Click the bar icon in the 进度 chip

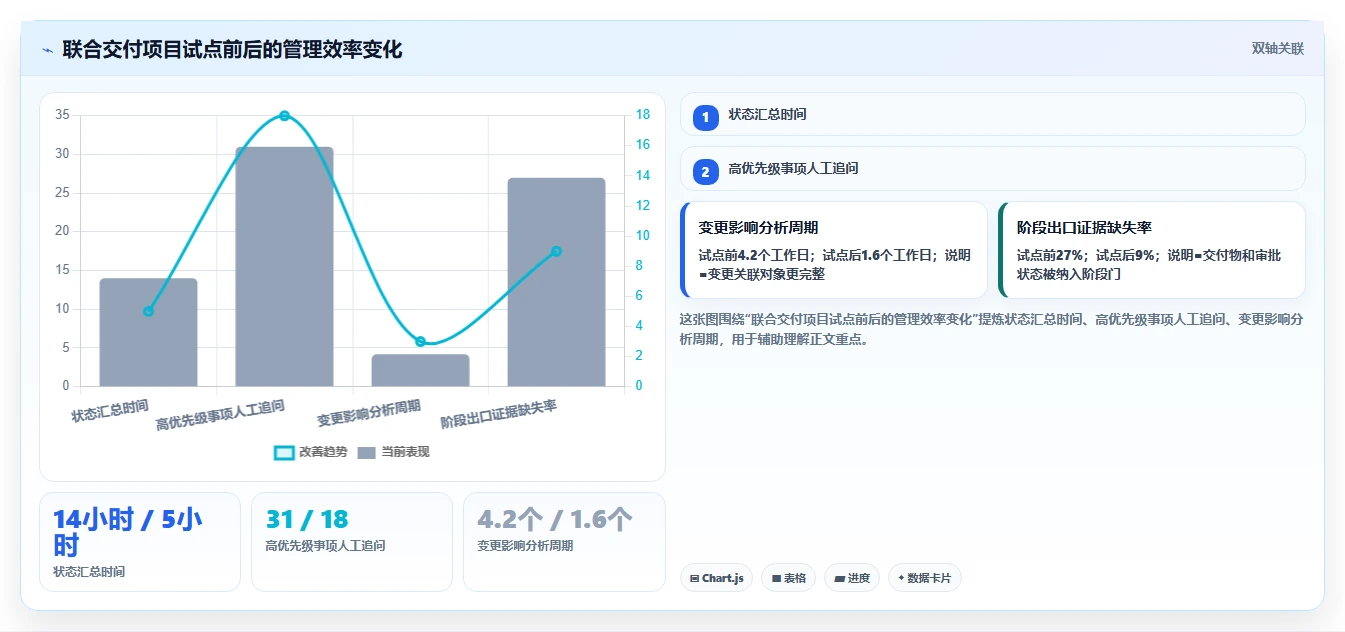click(839, 578)
